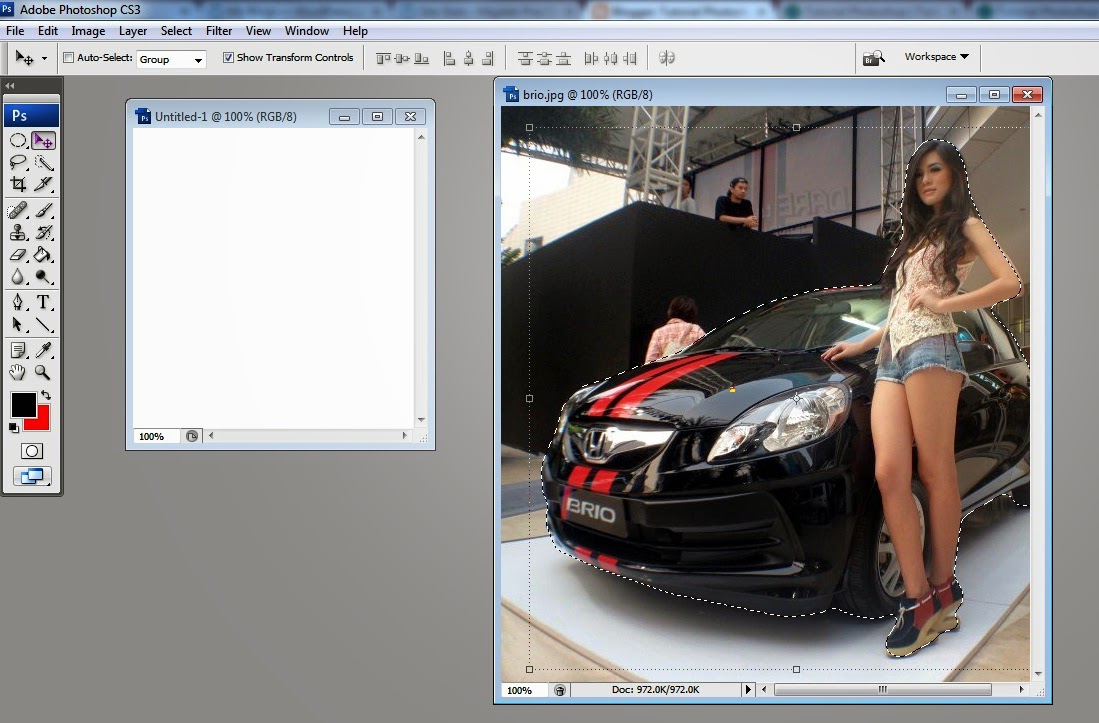The height and width of the screenshot is (723, 1099).
Task: Select the Zoom tool
Action: pyautogui.click(x=43, y=372)
